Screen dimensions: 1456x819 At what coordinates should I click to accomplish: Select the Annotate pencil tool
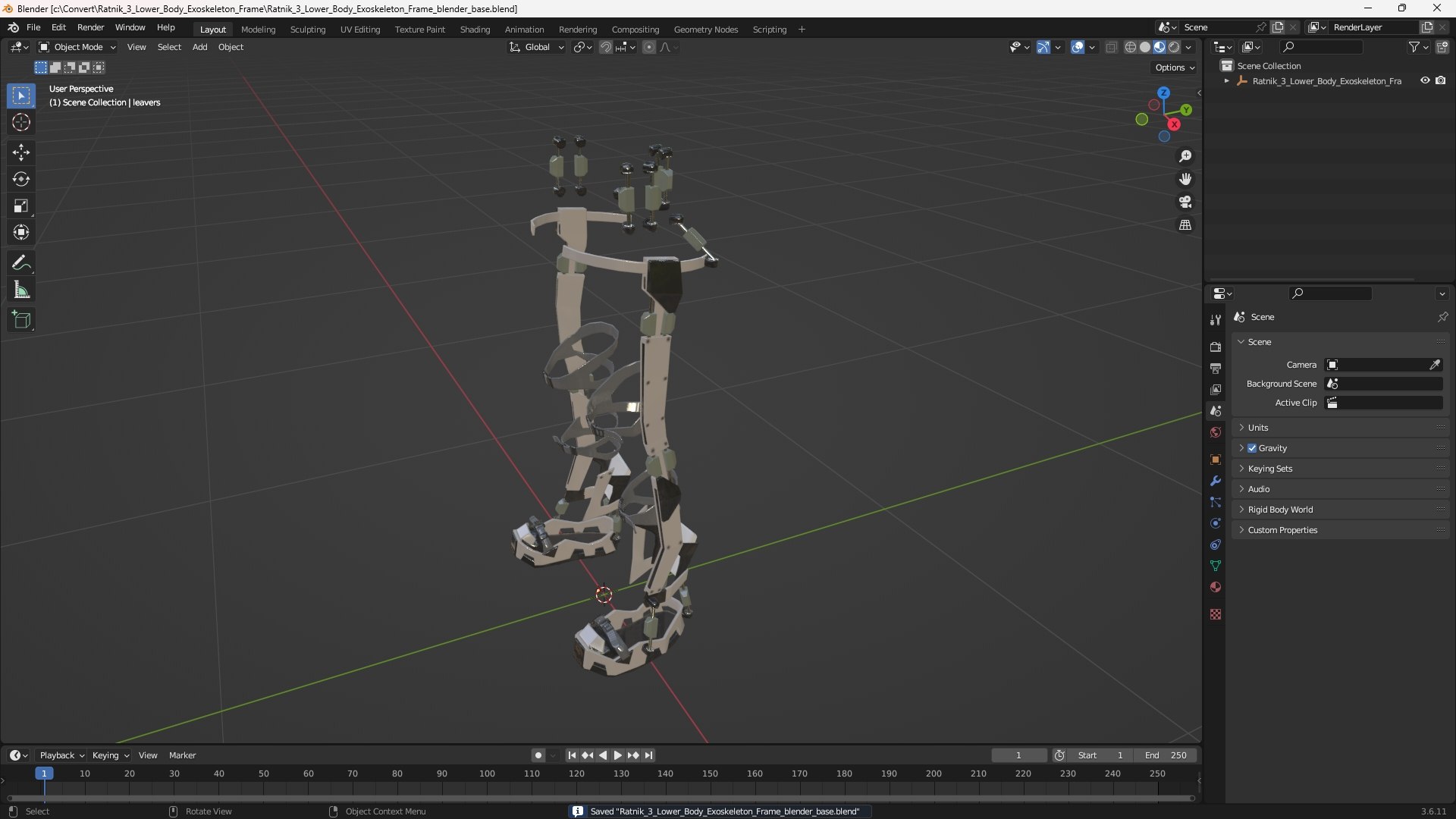coord(21,263)
